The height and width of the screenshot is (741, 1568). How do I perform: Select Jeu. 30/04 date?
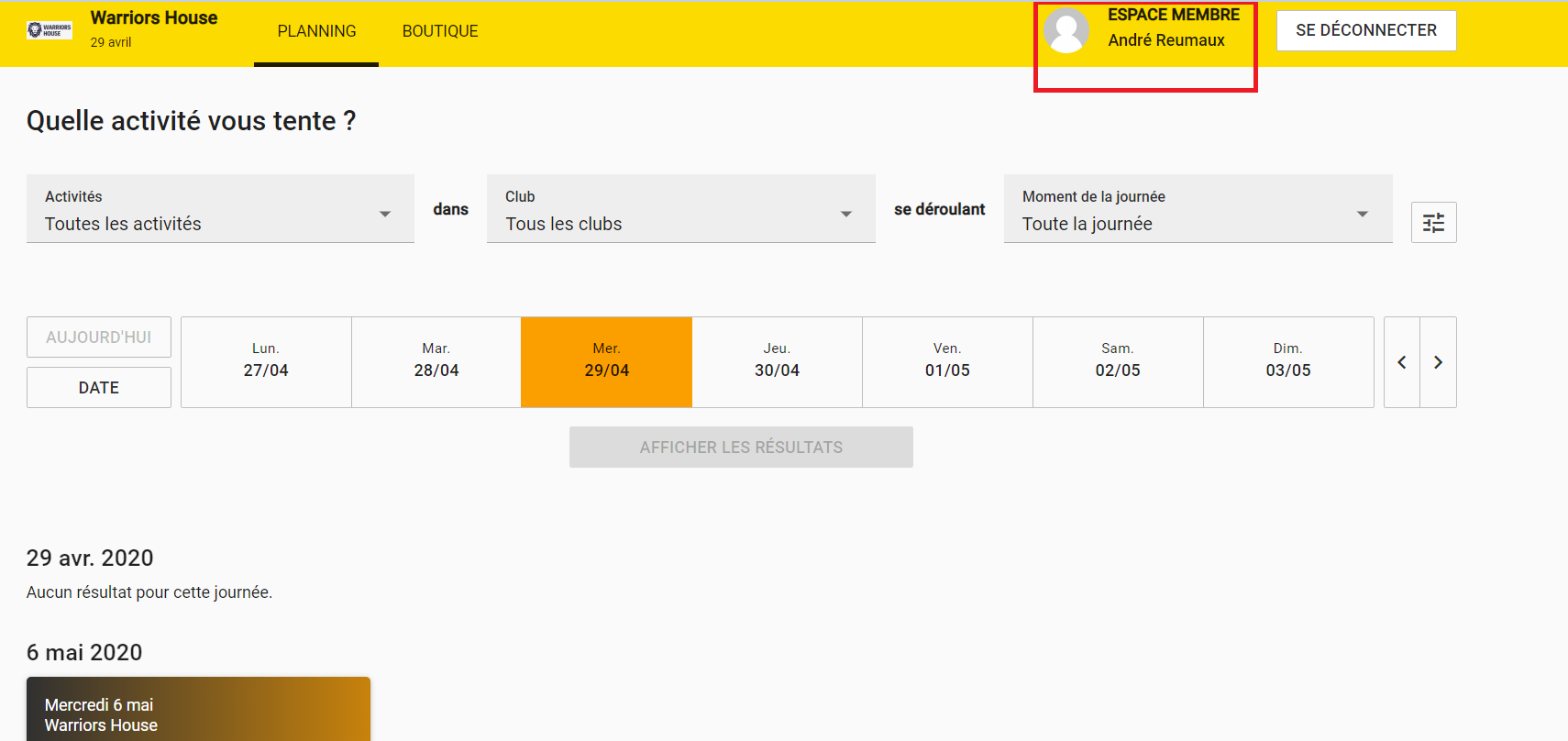777,361
